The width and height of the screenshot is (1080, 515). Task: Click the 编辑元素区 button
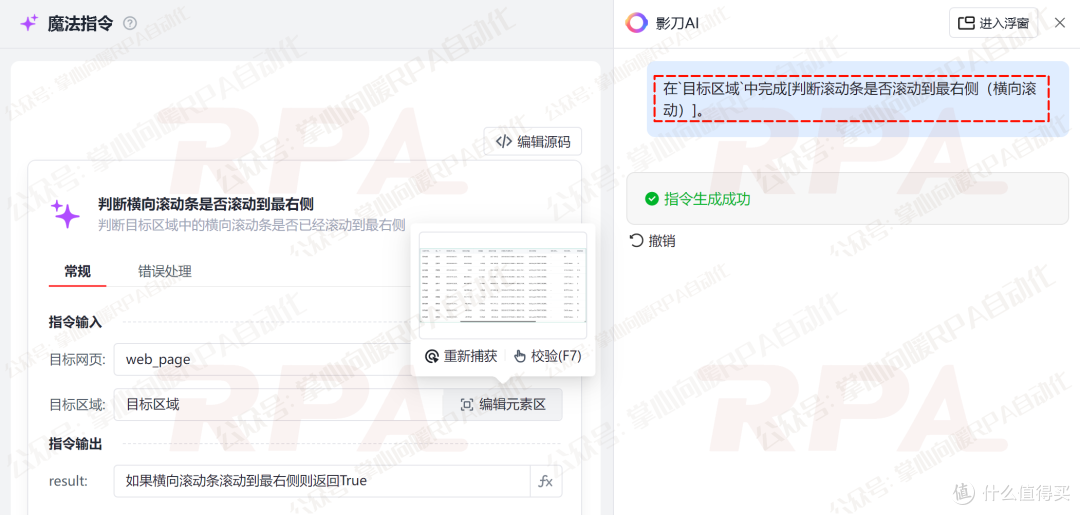[x=503, y=405]
